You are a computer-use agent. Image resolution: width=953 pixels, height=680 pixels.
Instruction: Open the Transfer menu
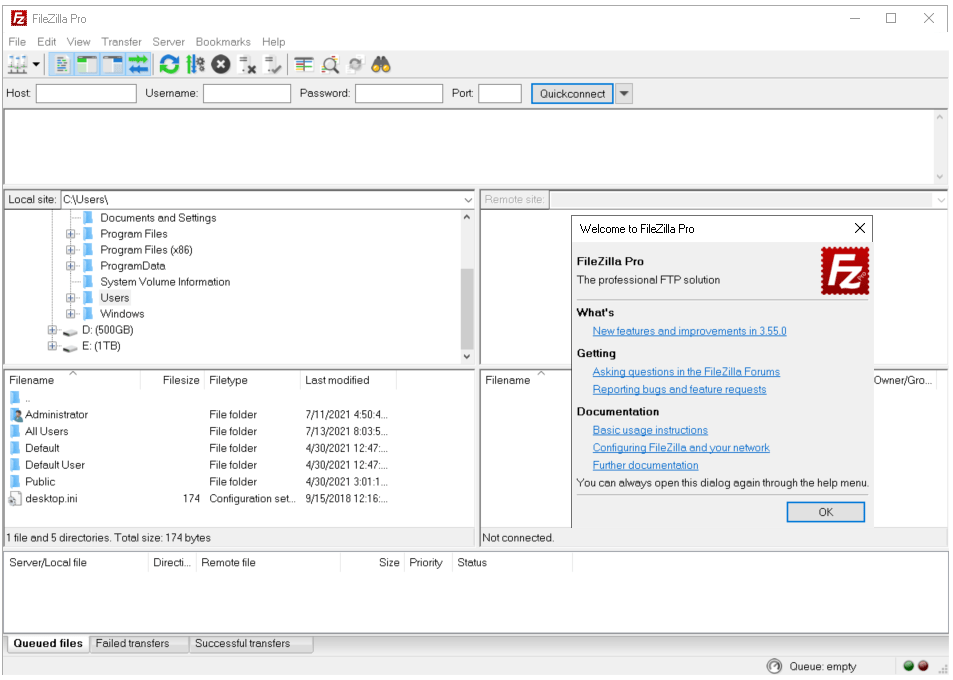pos(121,42)
